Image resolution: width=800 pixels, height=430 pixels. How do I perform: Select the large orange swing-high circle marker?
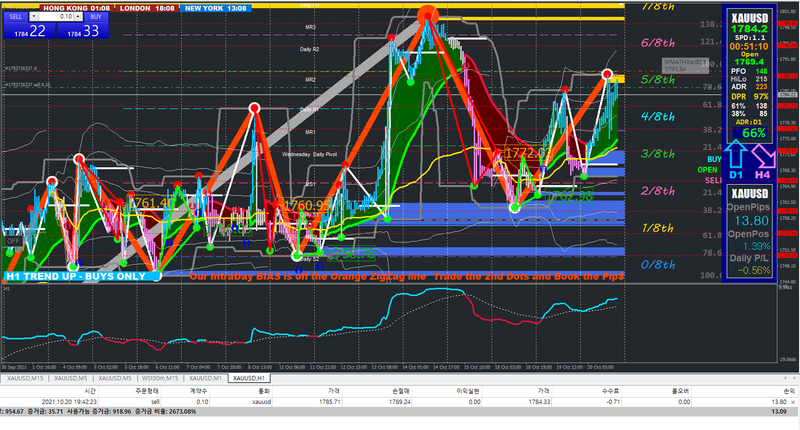coord(428,15)
